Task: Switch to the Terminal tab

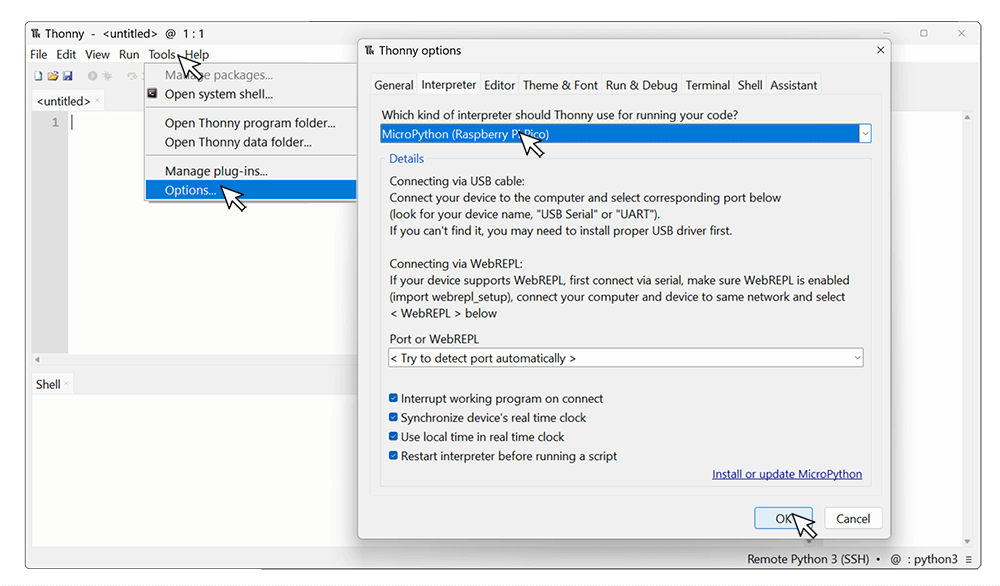Action: [x=707, y=85]
